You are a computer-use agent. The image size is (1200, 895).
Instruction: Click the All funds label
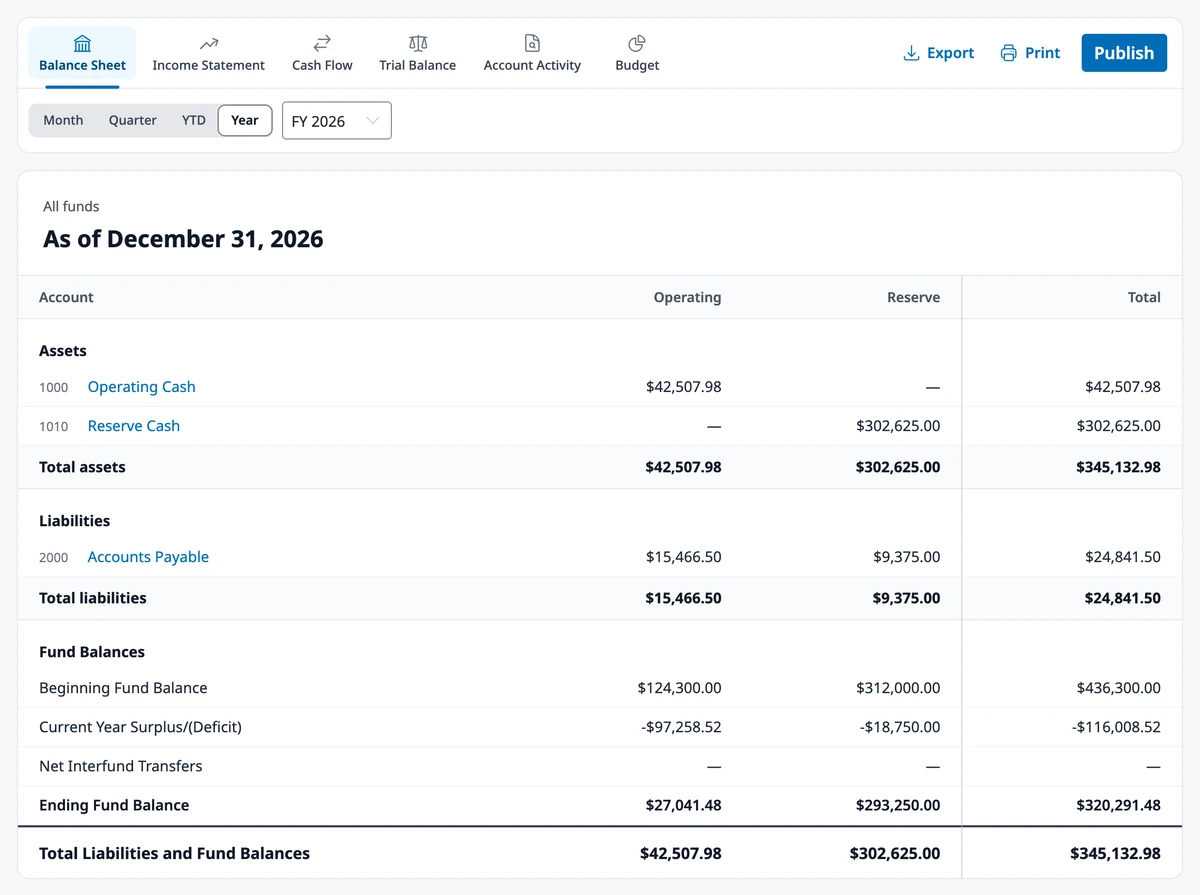pos(71,206)
